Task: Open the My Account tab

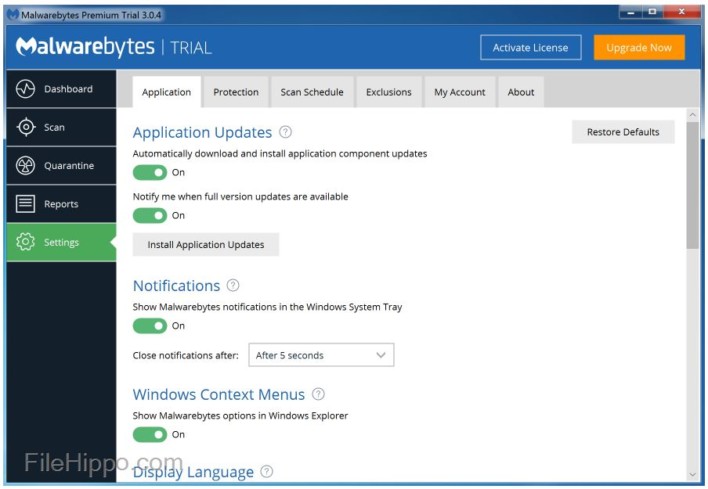Action: [x=460, y=92]
